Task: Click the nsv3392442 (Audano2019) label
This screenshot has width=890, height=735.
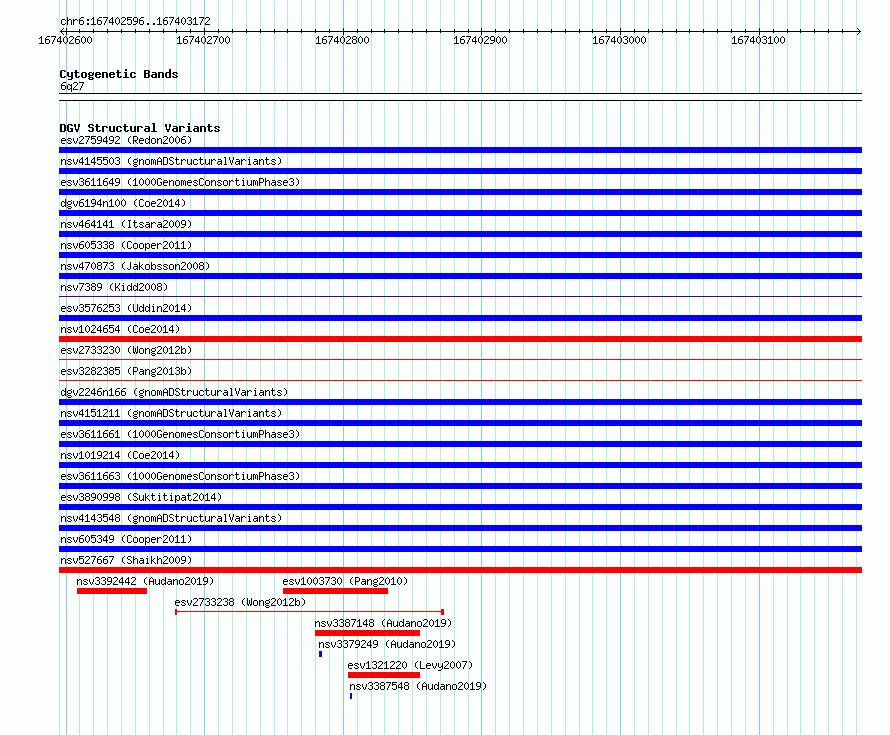Action: pos(145,581)
